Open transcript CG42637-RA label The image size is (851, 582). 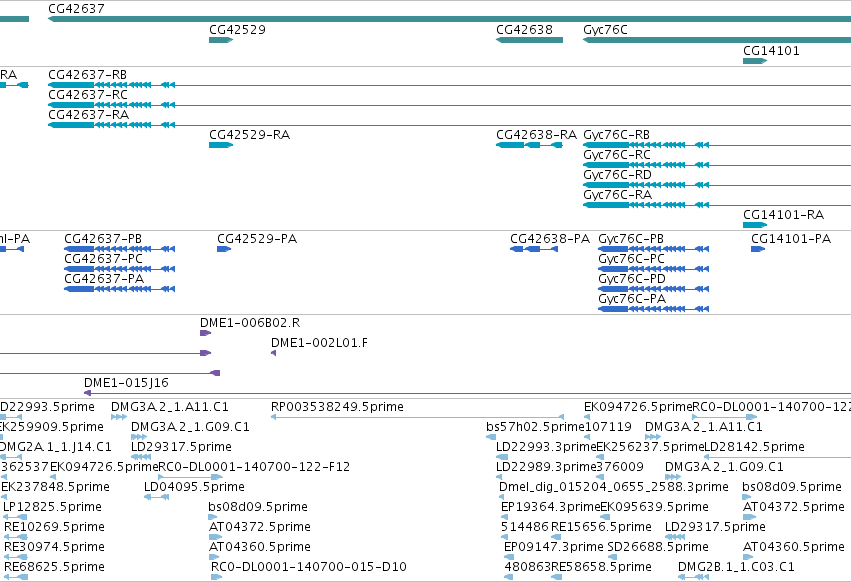coord(88,115)
